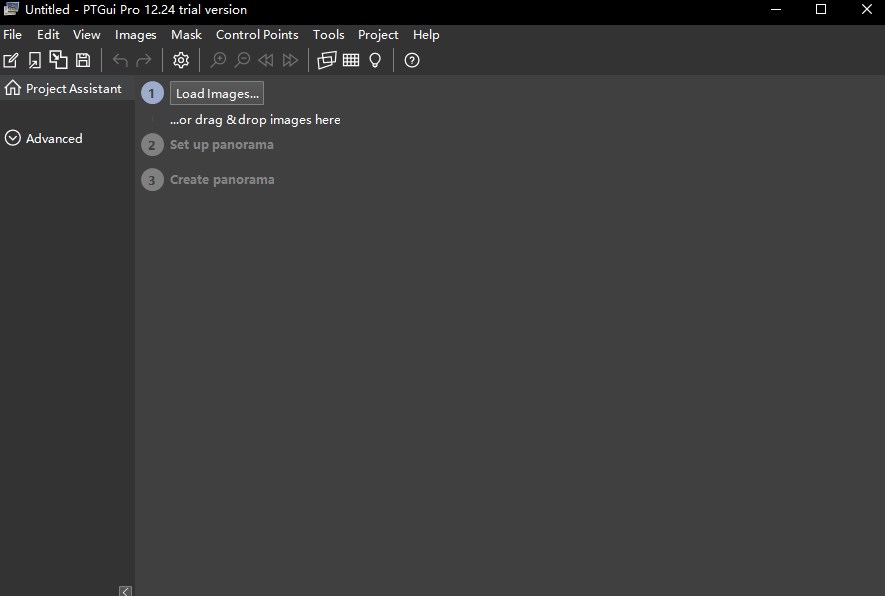Screen dimensions: 885x596
Task: Click the Load Images button
Action: [216, 93]
